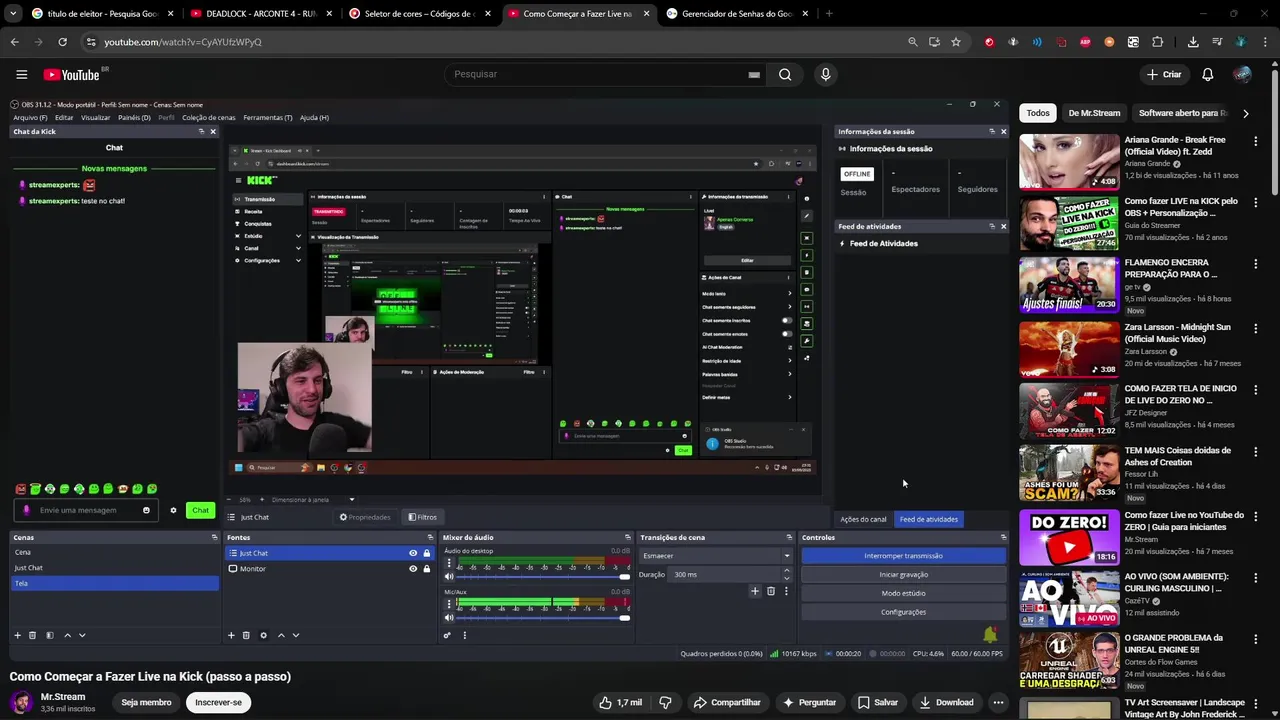Adjust the Mic/Aux volume slider

click(544, 618)
